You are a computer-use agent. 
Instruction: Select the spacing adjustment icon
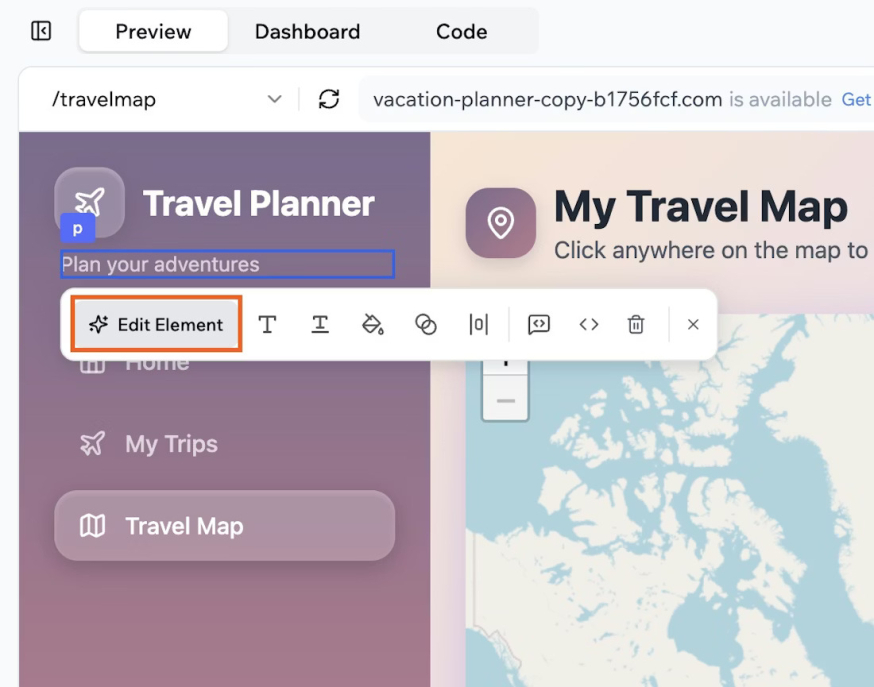479,324
